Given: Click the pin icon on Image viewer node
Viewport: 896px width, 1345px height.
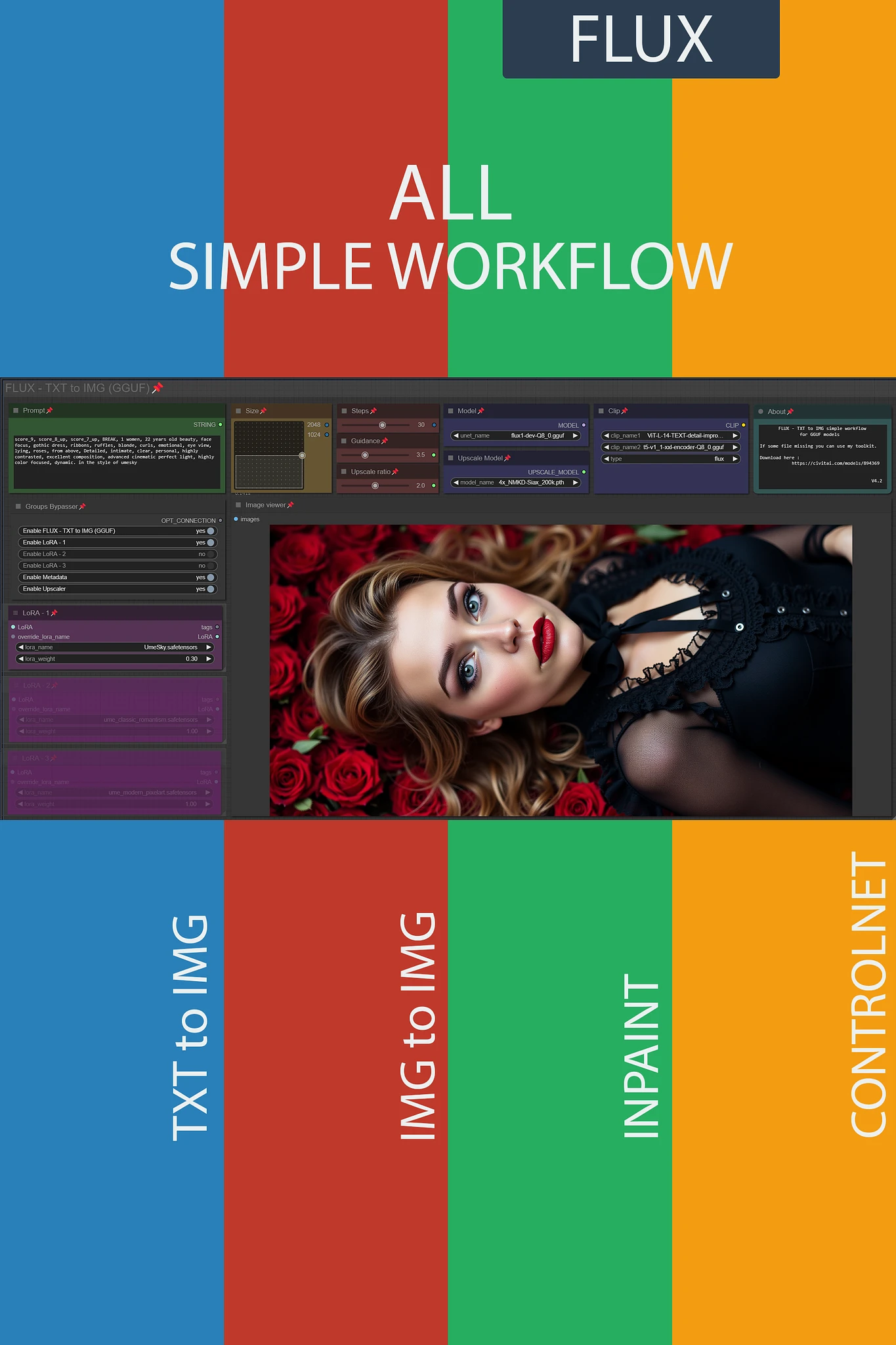Looking at the screenshot, I should tap(291, 505).
